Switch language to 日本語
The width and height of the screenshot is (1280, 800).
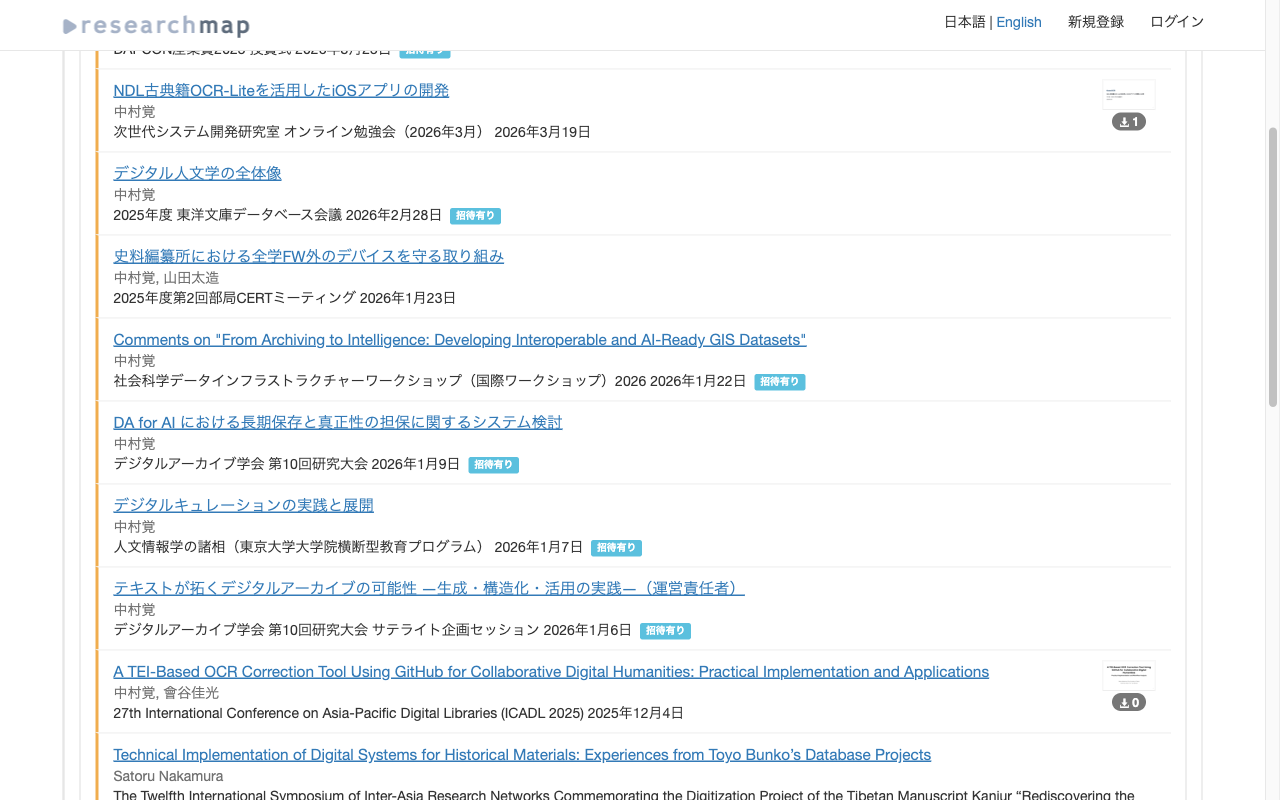(965, 22)
